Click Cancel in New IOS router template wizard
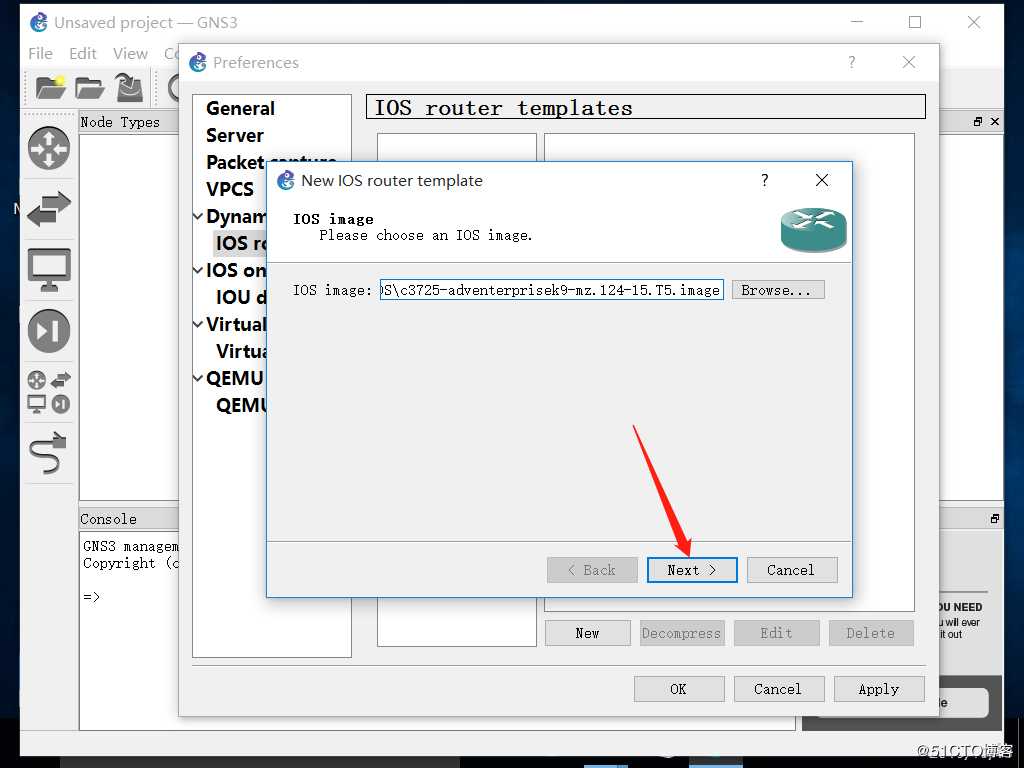This screenshot has height=768, width=1024. click(x=792, y=570)
